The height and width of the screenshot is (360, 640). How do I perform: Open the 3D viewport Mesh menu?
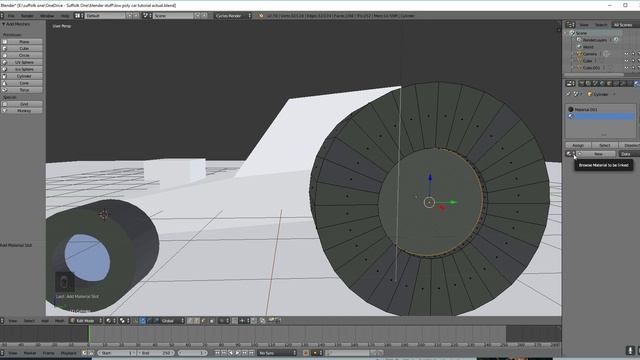point(60,321)
